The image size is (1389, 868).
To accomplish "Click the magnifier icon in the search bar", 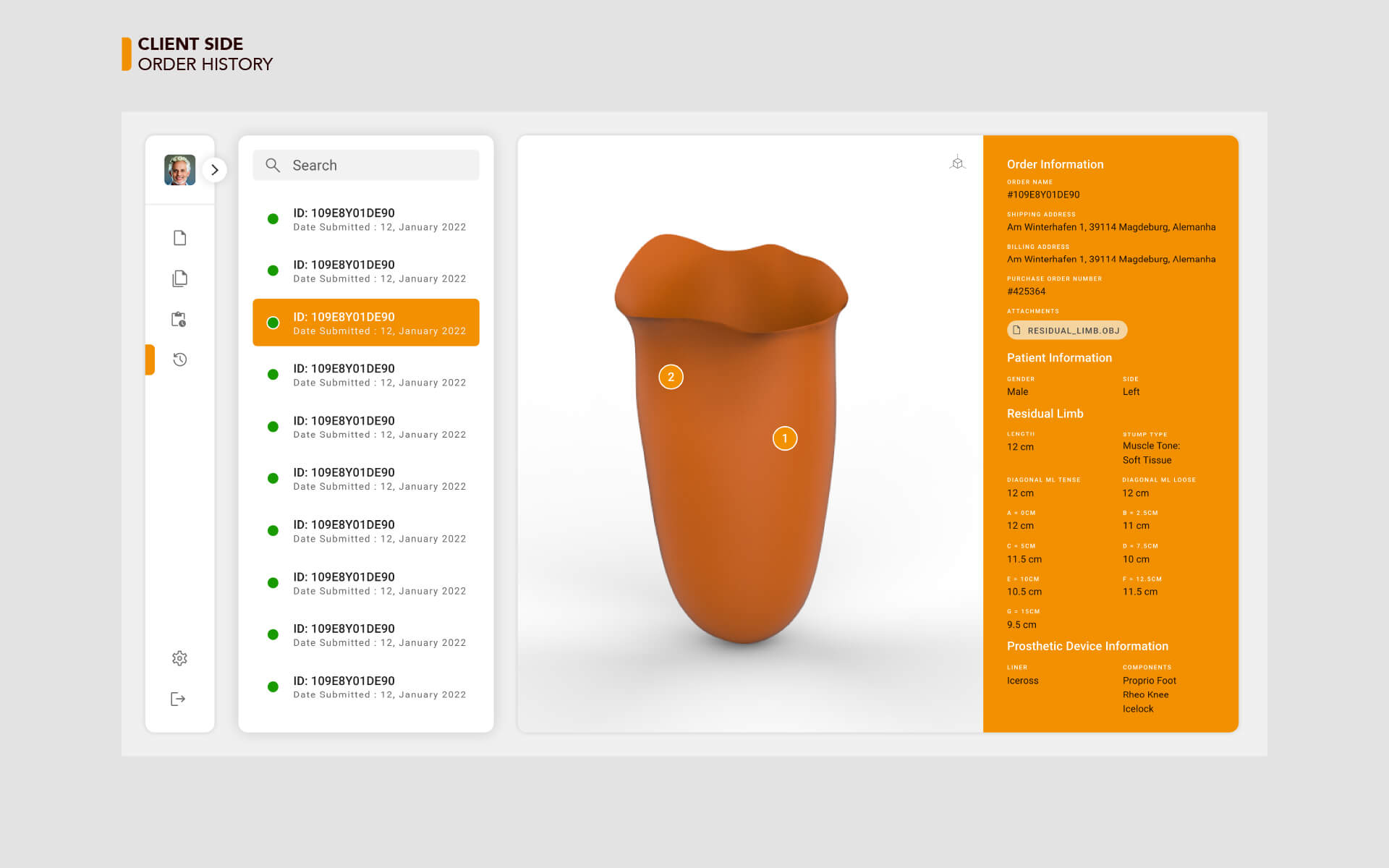I will tap(273, 166).
